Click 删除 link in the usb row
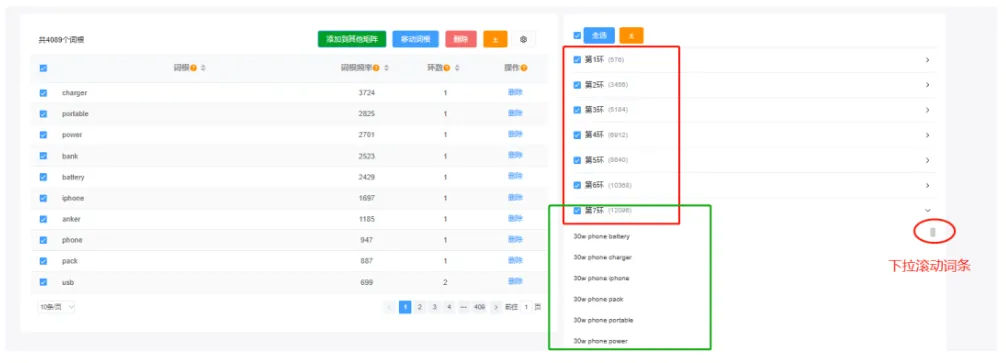Viewport: 1006px width, 363px height. (x=515, y=281)
